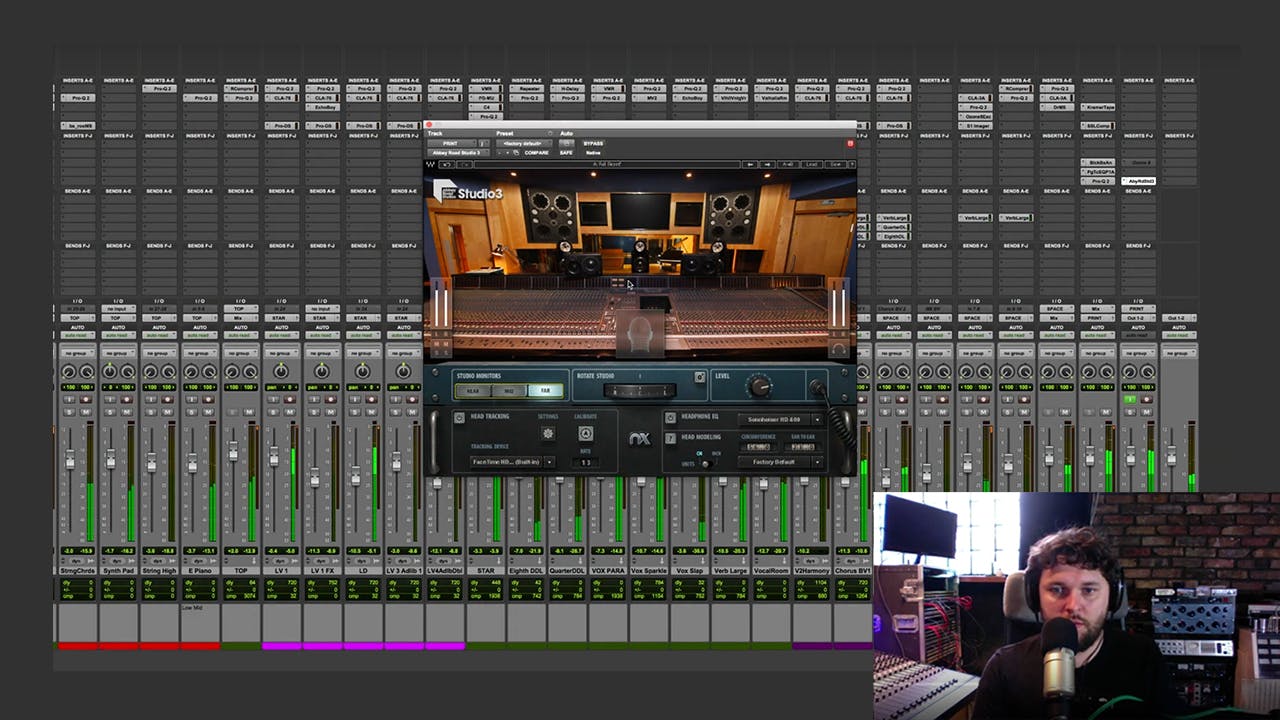
Task: Click the Level knob in Nx plugin
Action: (x=760, y=386)
